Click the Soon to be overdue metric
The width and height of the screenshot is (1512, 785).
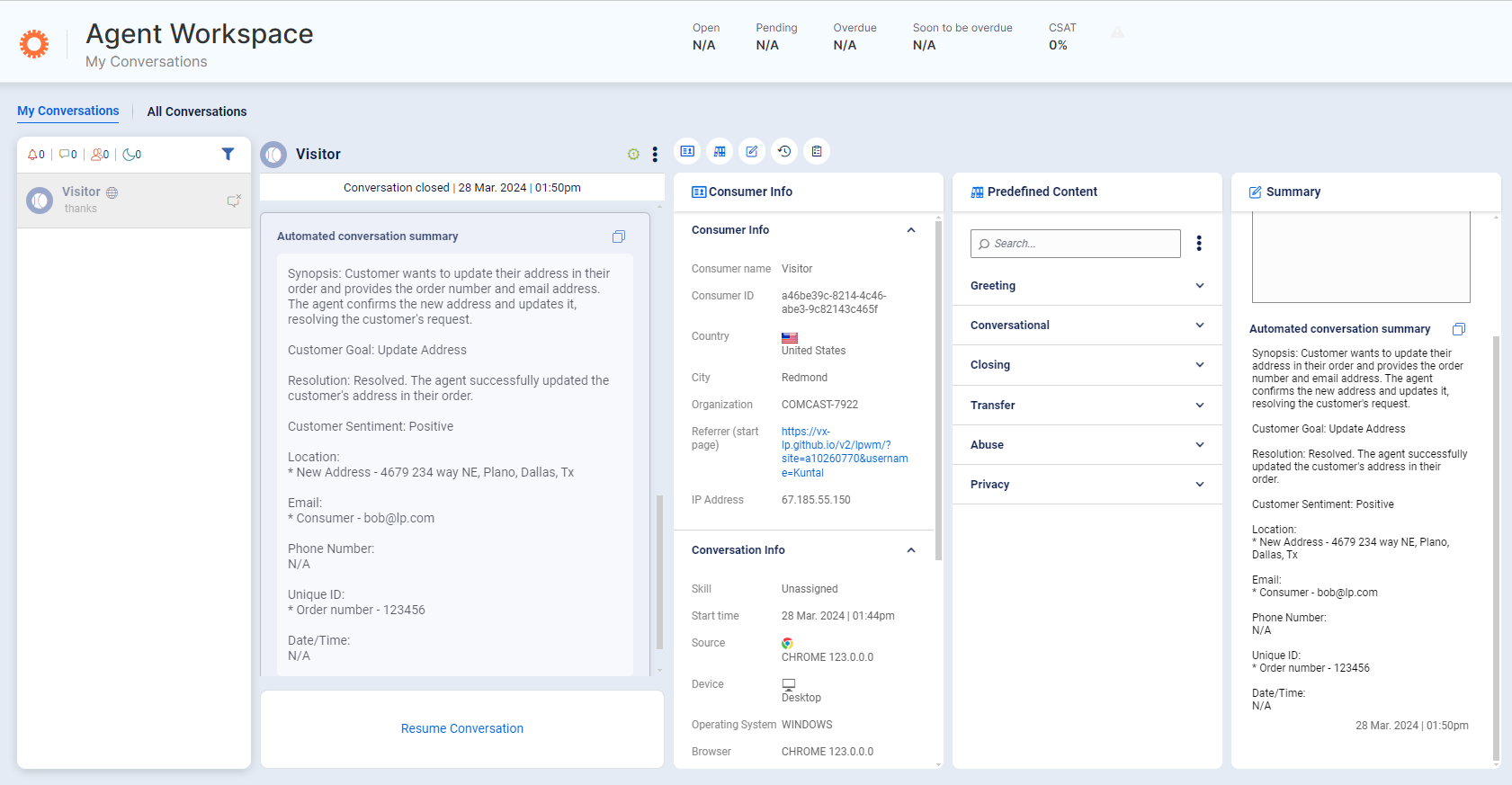(962, 37)
